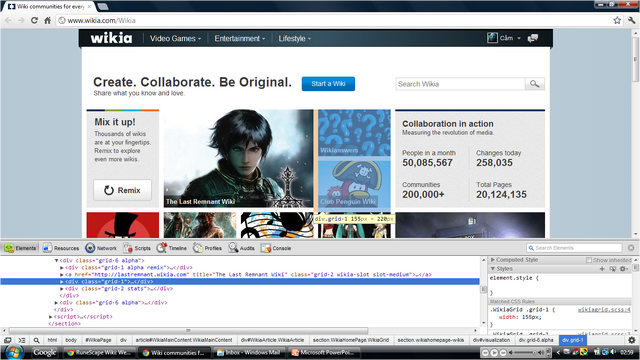Image resolution: width=640 pixels, height=360 pixels.
Task: Expand the script element node
Action: pos(51,317)
